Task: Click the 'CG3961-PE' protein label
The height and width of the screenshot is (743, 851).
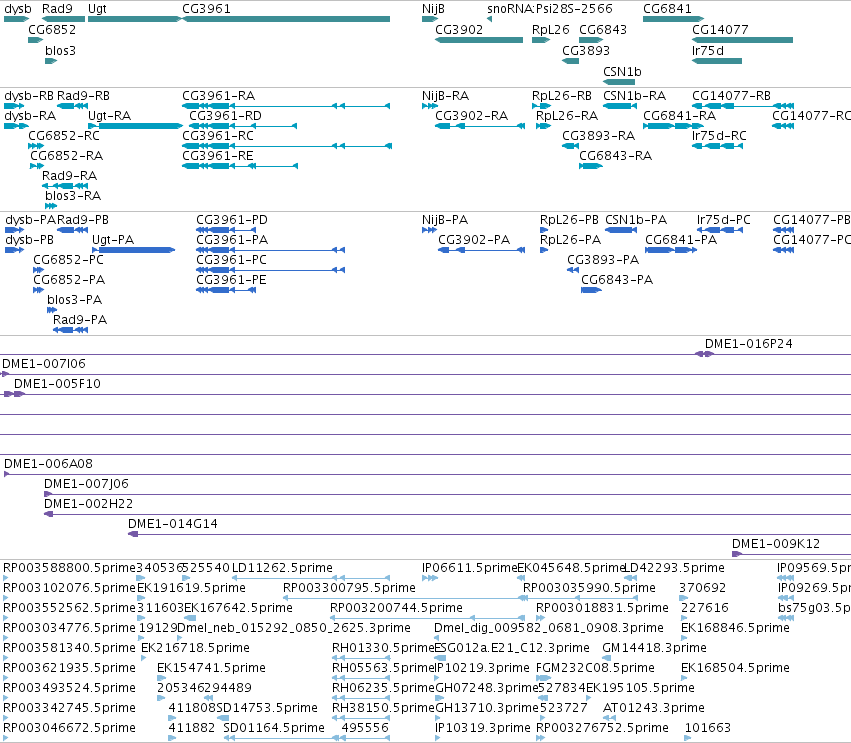Action: click(231, 280)
